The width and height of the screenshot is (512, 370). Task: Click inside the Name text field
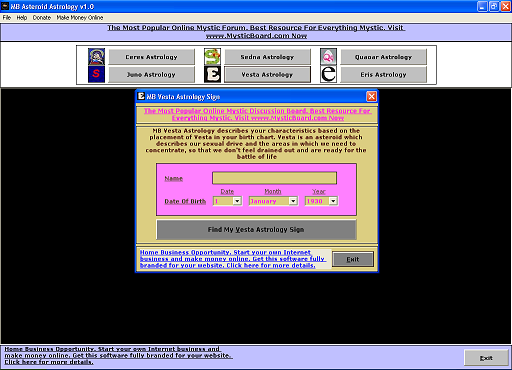(x=274, y=178)
